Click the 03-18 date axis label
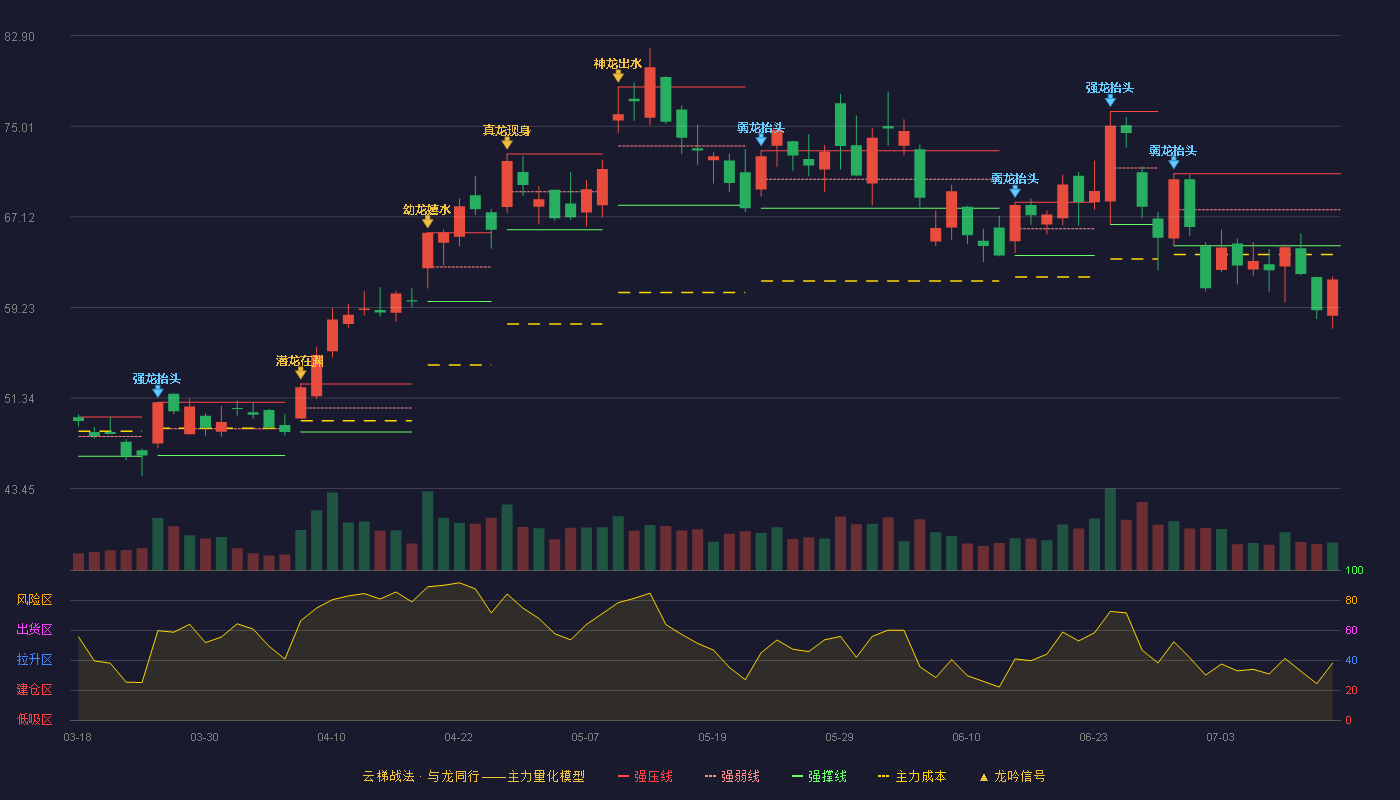The width and height of the screenshot is (1400, 800). pyautogui.click(x=77, y=737)
